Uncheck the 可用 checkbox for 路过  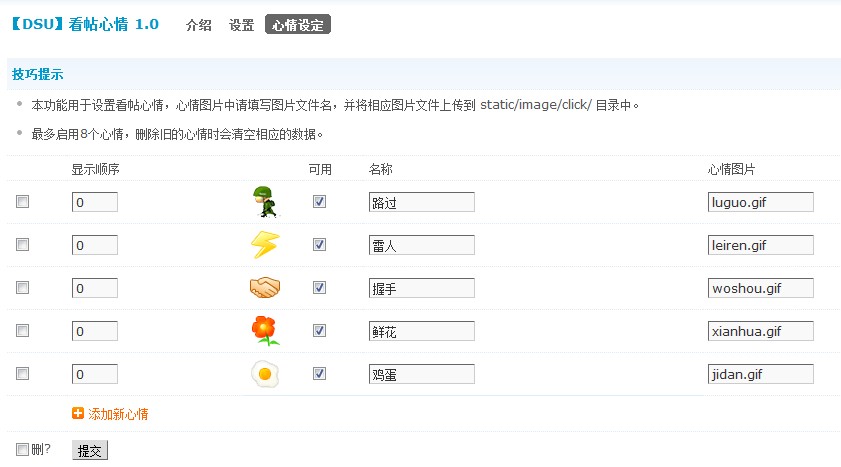pyautogui.click(x=319, y=202)
